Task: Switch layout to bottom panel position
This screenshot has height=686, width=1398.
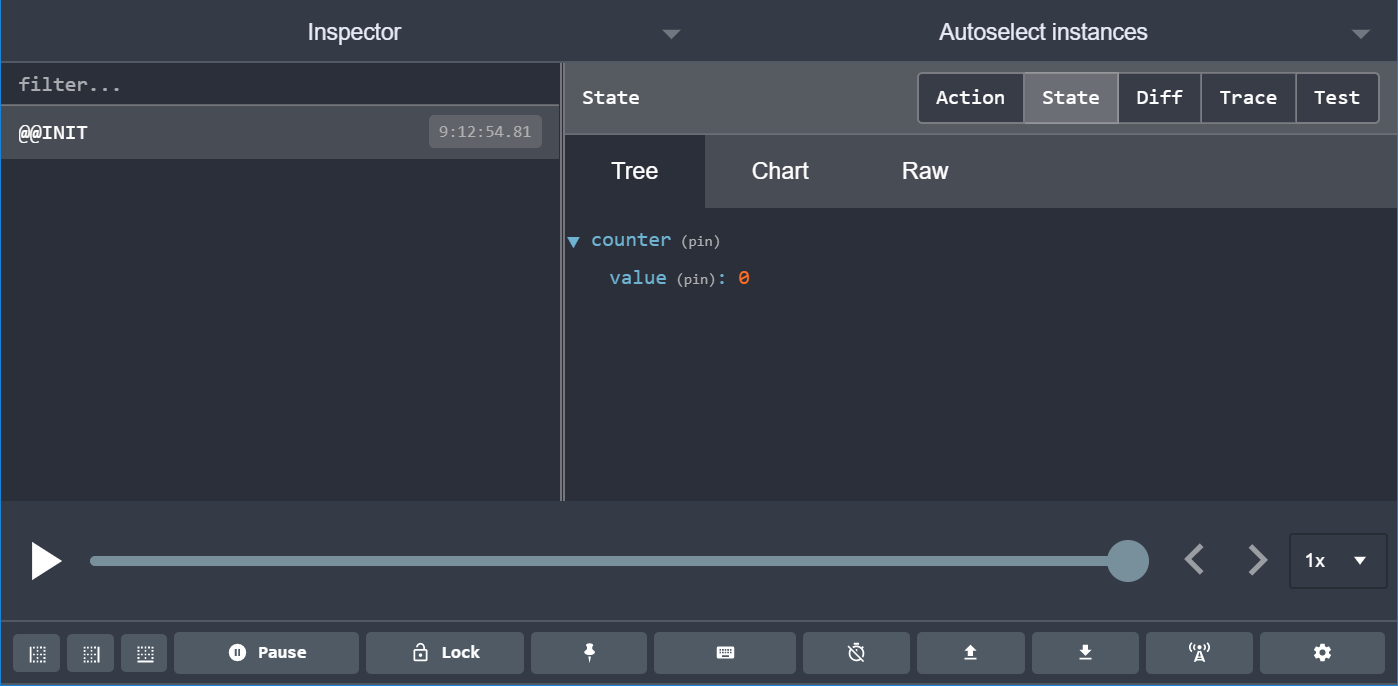Action: tap(144, 653)
